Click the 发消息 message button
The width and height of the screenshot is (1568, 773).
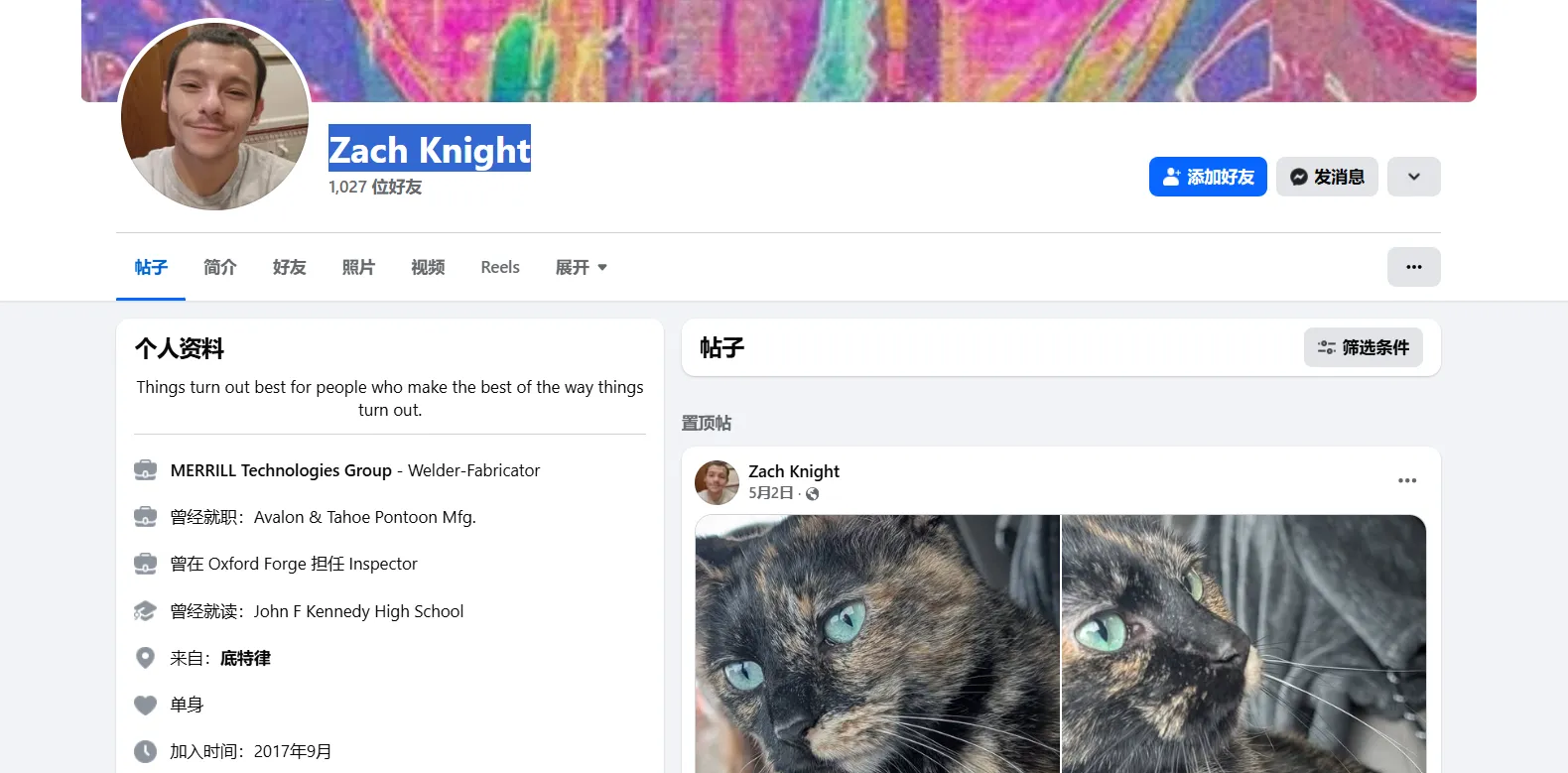click(x=1327, y=177)
